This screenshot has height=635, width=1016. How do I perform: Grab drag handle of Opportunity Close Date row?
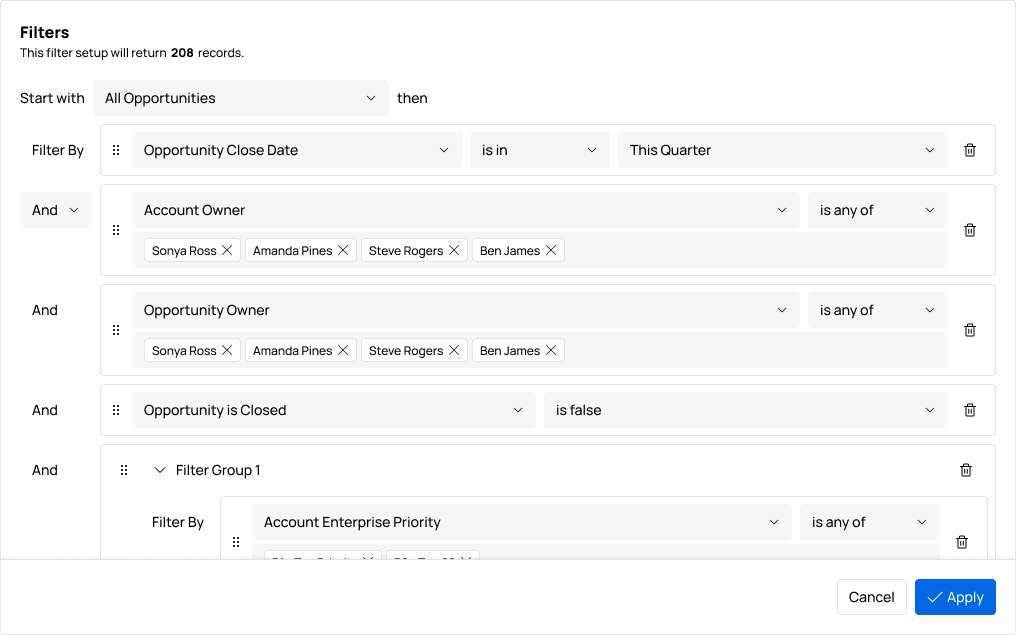(116, 150)
